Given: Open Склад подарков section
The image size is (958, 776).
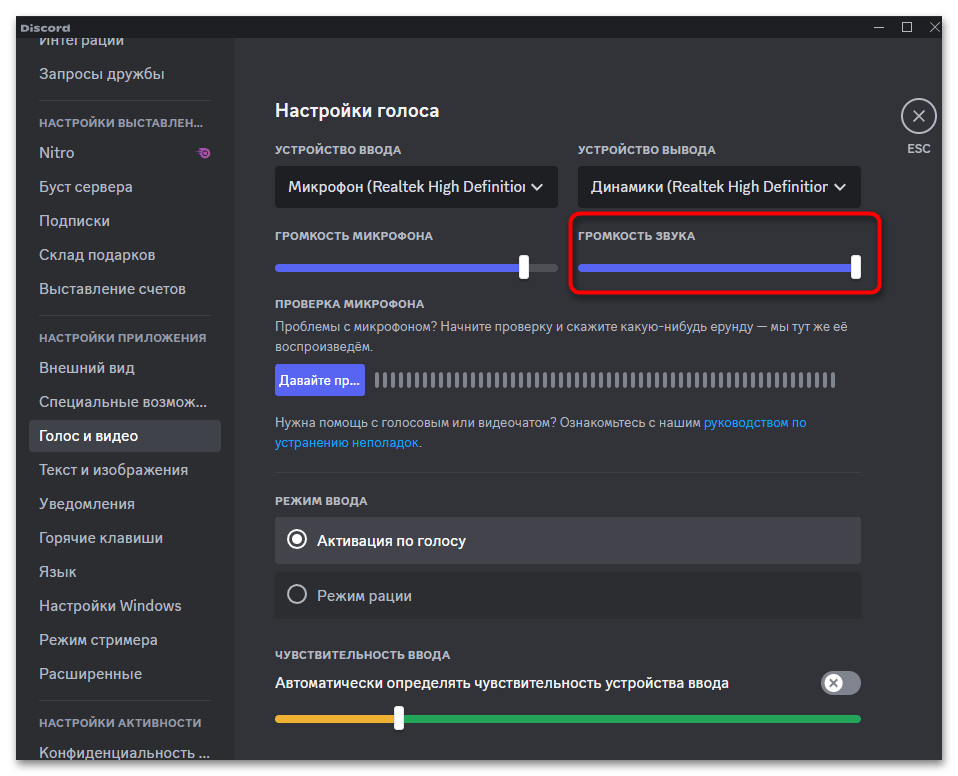Looking at the screenshot, I should (125, 255).
